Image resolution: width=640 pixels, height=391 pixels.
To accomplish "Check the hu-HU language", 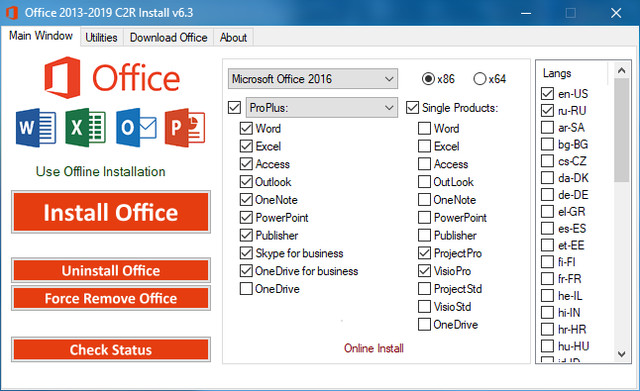I will [547, 346].
